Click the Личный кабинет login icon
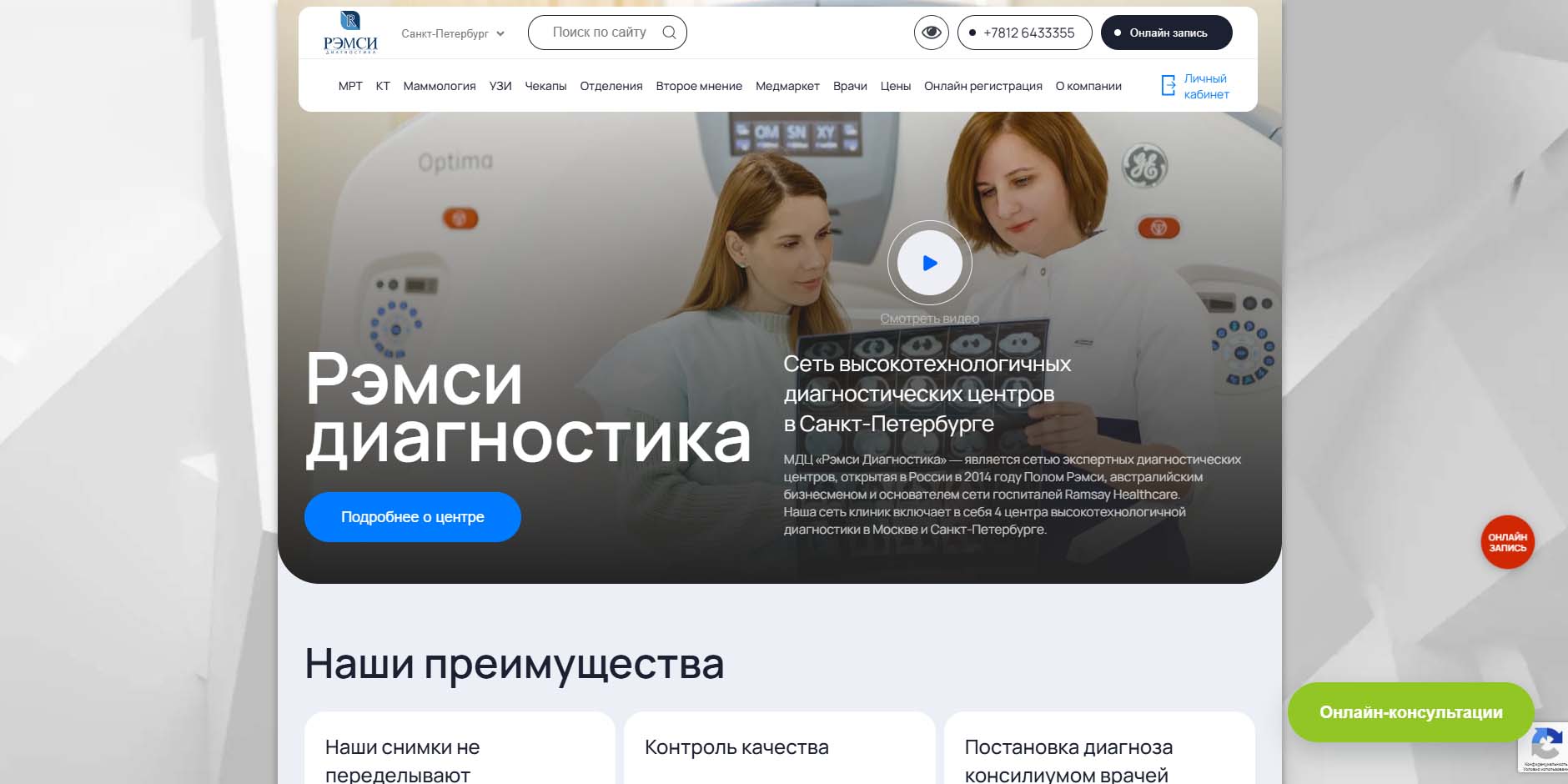The height and width of the screenshot is (784, 1568). click(x=1168, y=86)
